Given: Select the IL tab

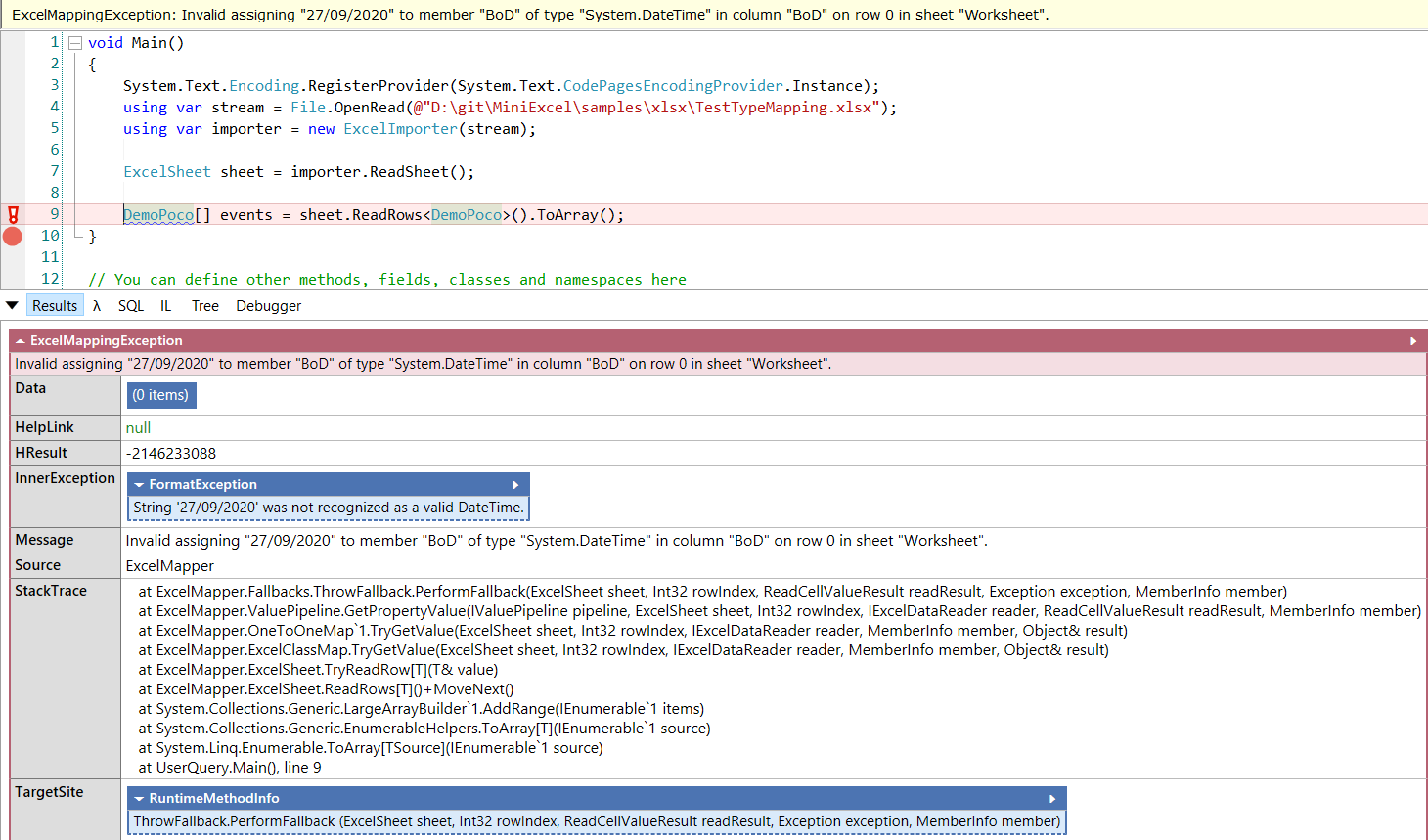Looking at the screenshot, I should point(165,305).
